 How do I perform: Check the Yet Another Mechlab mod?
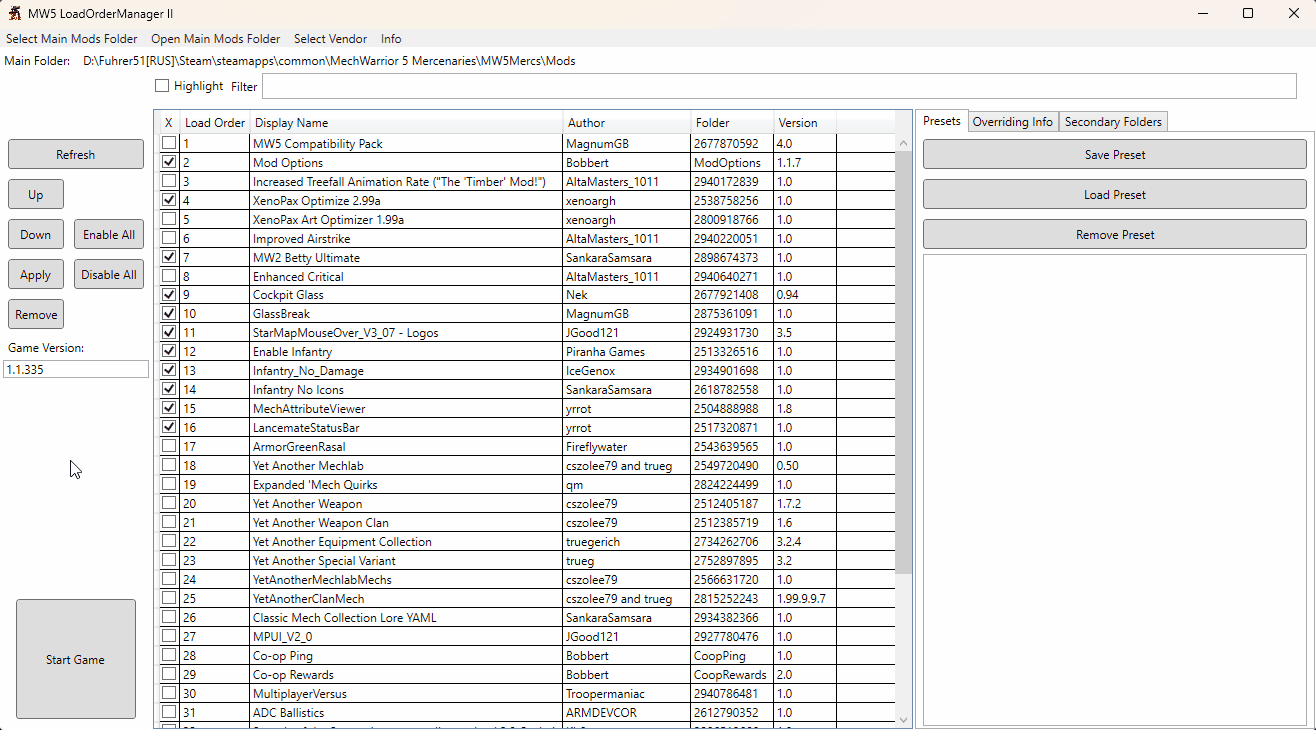[x=169, y=466]
